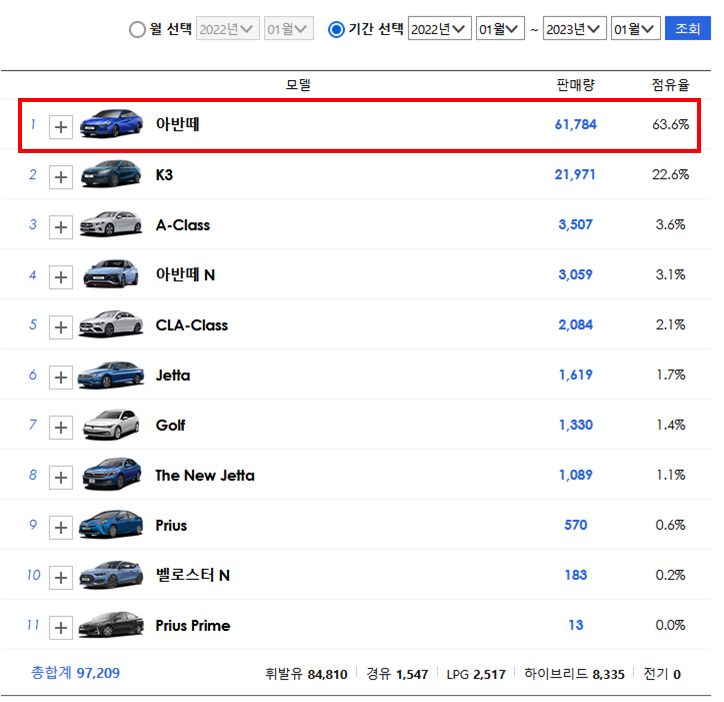
Task: Click the 2,084 sales figure
Action: pyautogui.click(x=575, y=325)
